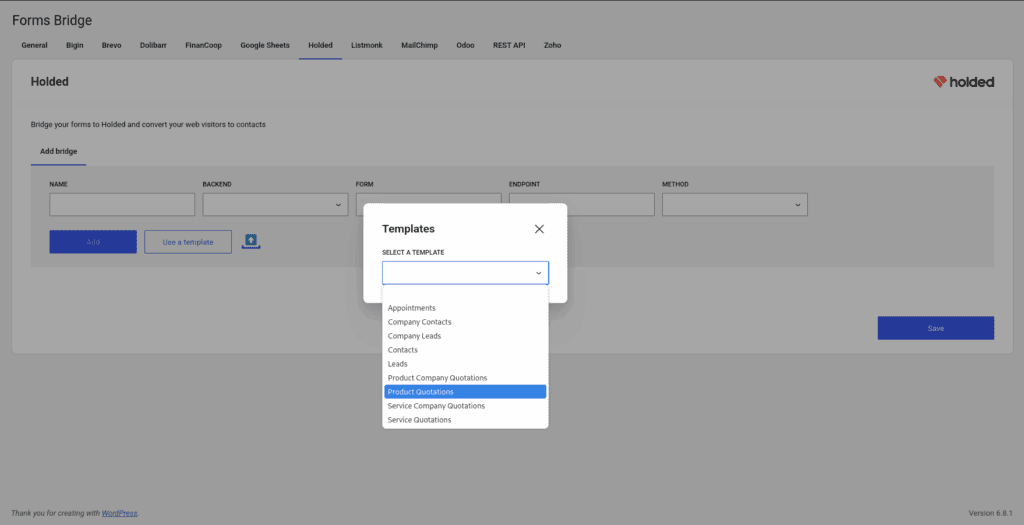
Task: Open the Select a Template dropdown
Action: click(x=465, y=273)
